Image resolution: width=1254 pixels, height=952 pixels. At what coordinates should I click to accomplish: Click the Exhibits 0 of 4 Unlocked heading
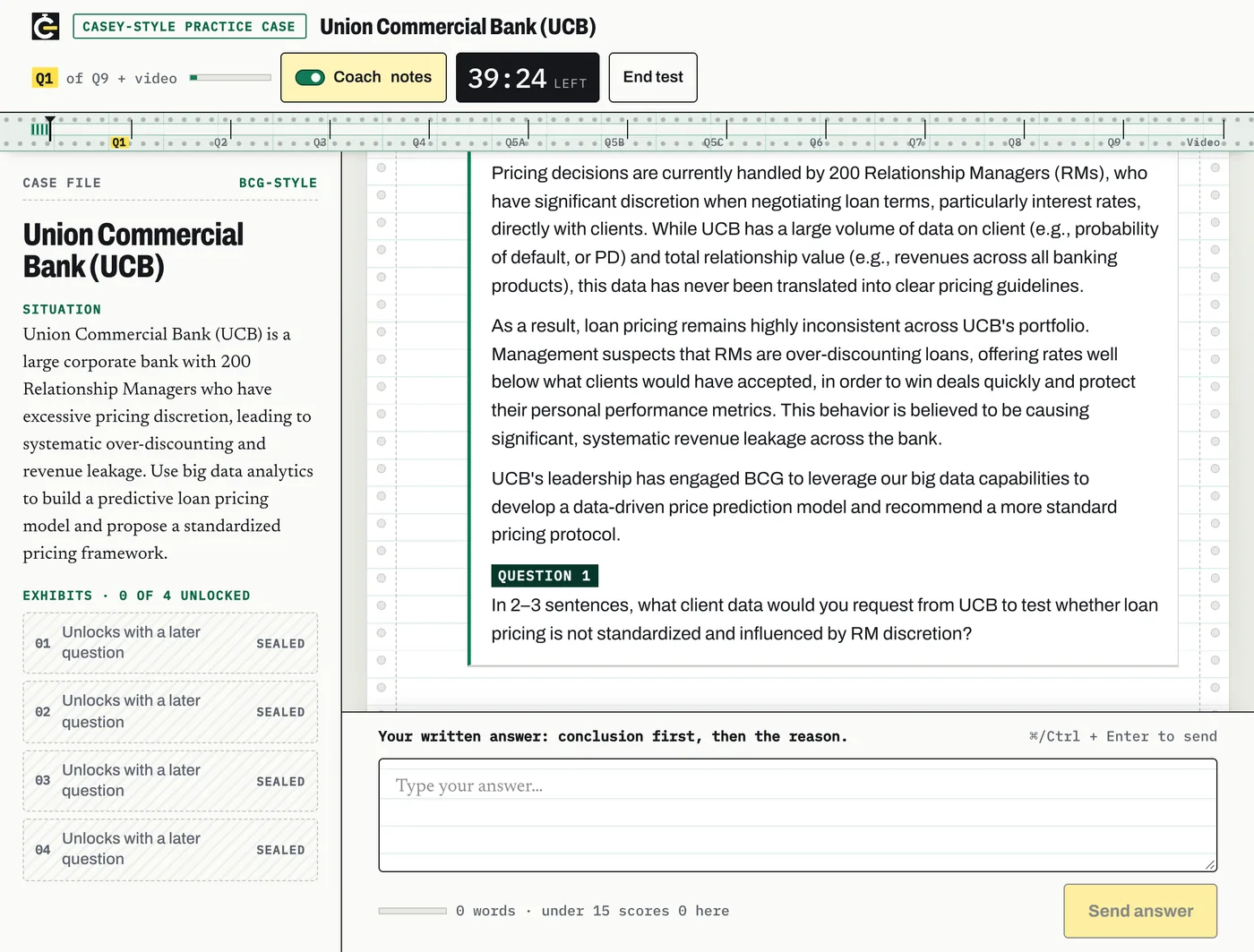[x=136, y=596]
